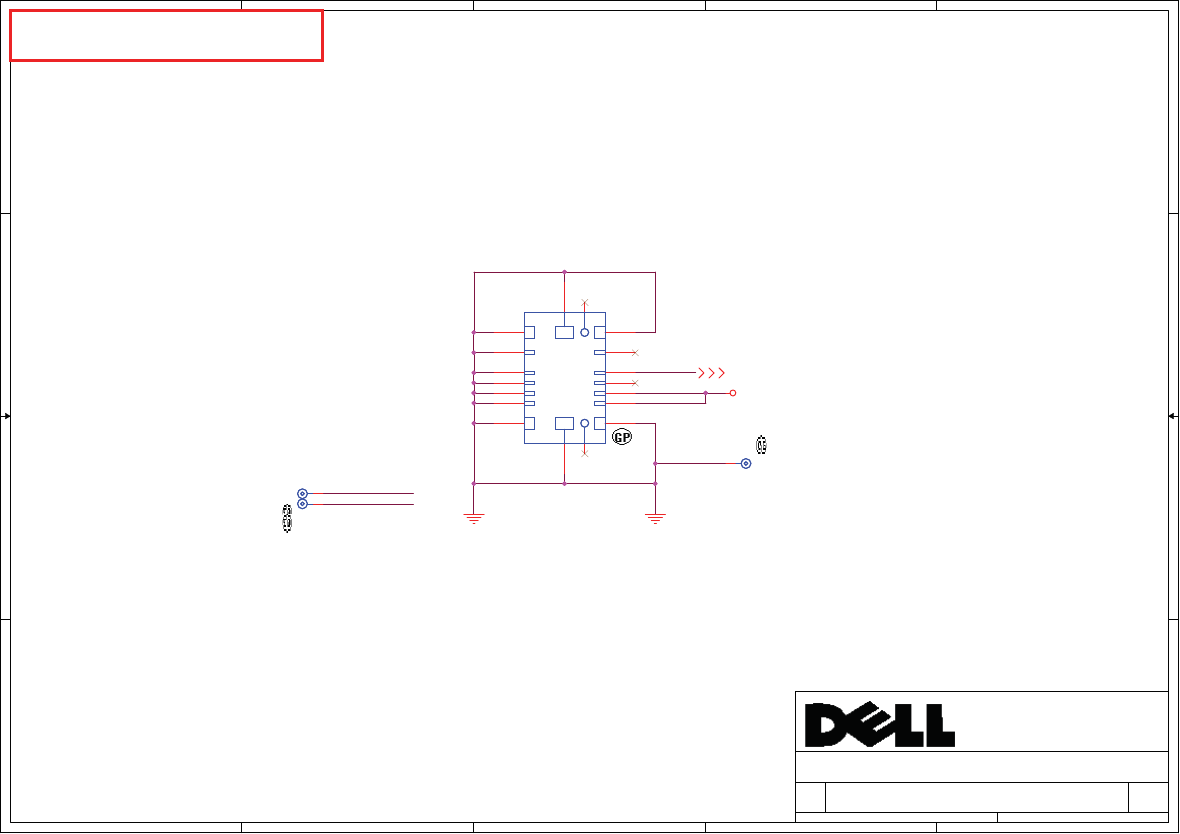Select the lower of two left test points
The width and height of the screenshot is (1180, 834).
(x=303, y=504)
